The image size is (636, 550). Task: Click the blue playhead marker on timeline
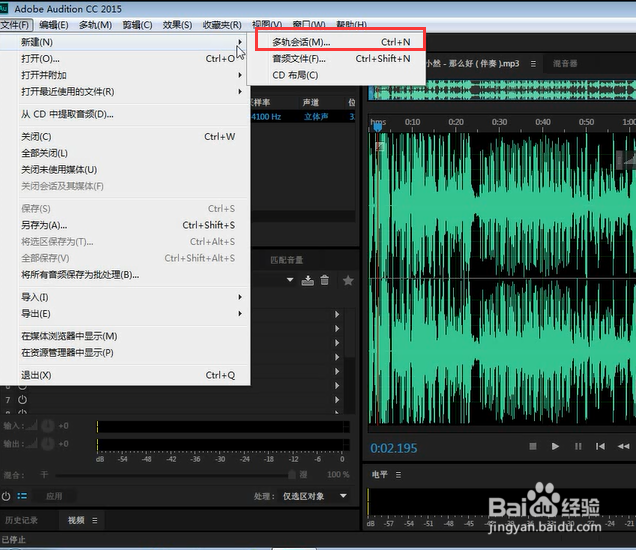tap(378, 127)
